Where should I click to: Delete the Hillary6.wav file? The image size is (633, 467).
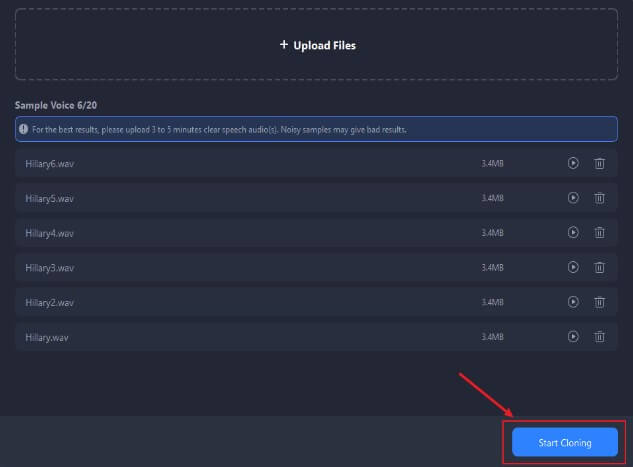point(599,163)
